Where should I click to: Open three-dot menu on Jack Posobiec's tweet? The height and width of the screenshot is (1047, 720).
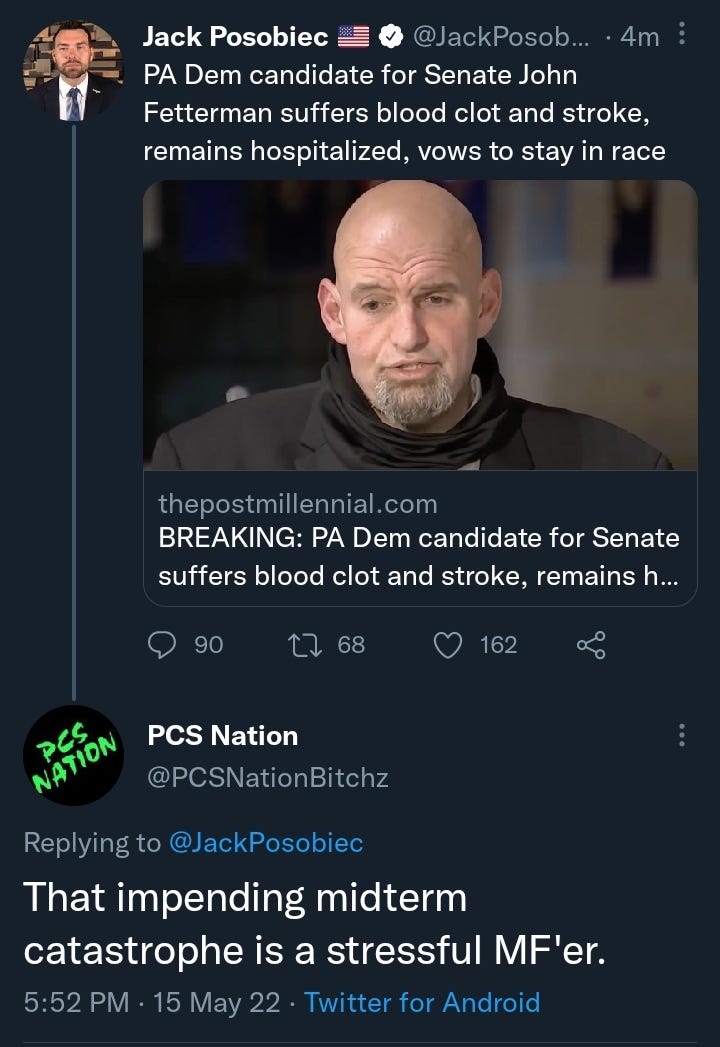pyautogui.click(x=681, y=33)
